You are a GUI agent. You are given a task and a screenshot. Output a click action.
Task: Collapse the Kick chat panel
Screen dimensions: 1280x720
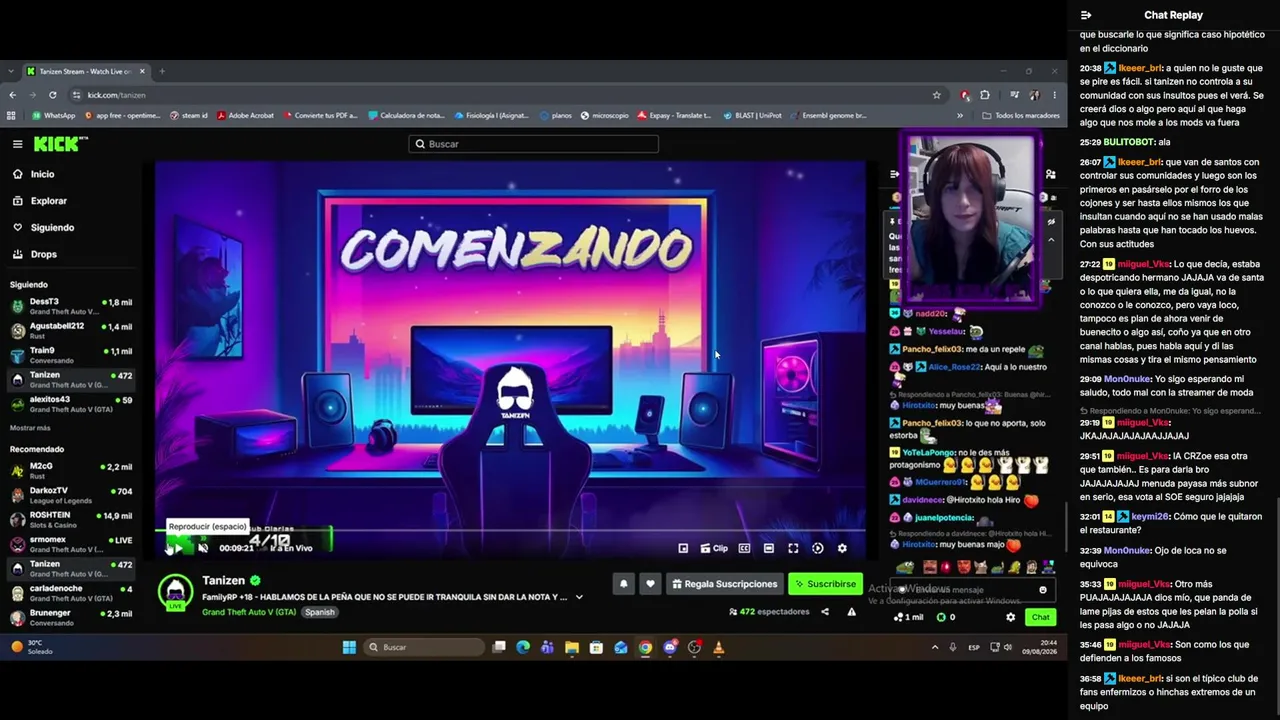(x=895, y=174)
